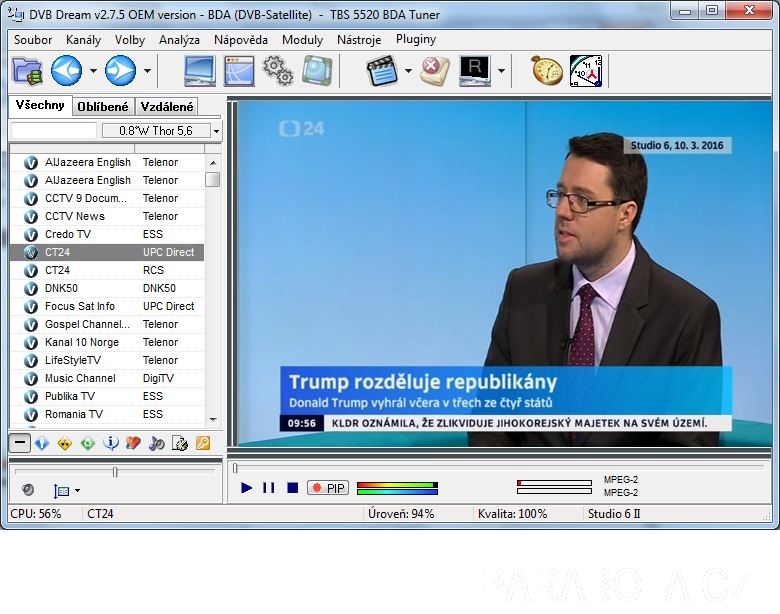Click the info bubble icon

pos(110,443)
